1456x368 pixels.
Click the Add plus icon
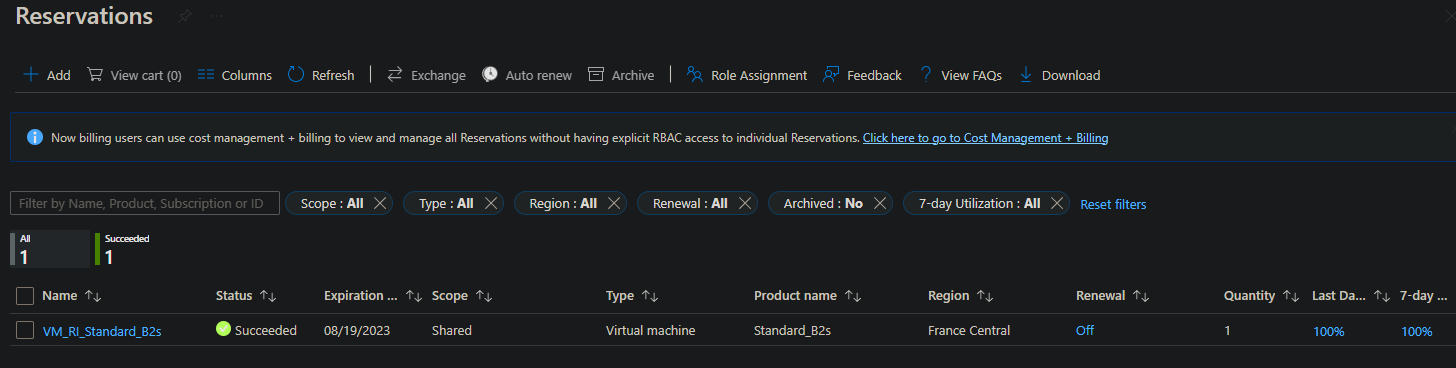click(x=31, y=75)
